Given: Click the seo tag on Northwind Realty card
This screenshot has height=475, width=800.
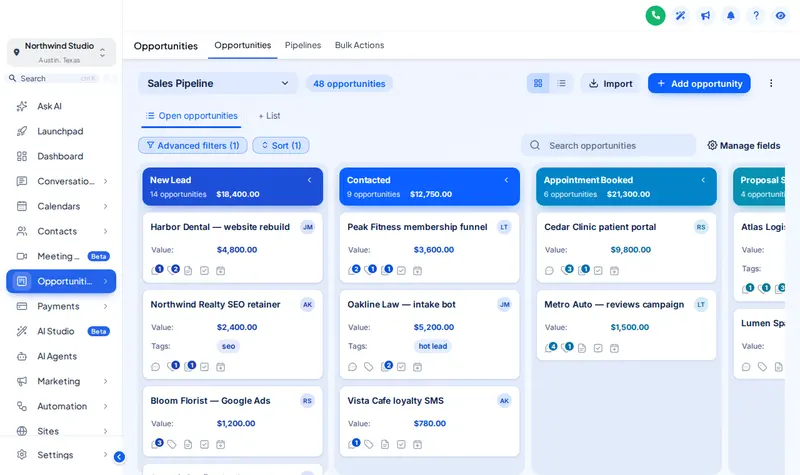Looking at the screenshot, I should point(228,346).
